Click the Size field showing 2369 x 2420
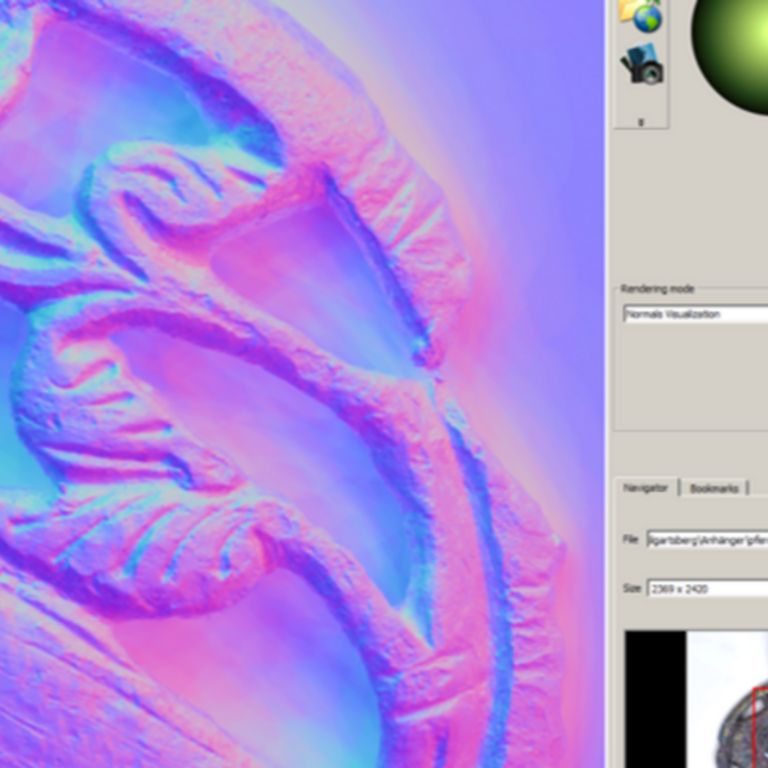Image resolution: width=768 pixels, height=768 pixels. coord(707,589)
